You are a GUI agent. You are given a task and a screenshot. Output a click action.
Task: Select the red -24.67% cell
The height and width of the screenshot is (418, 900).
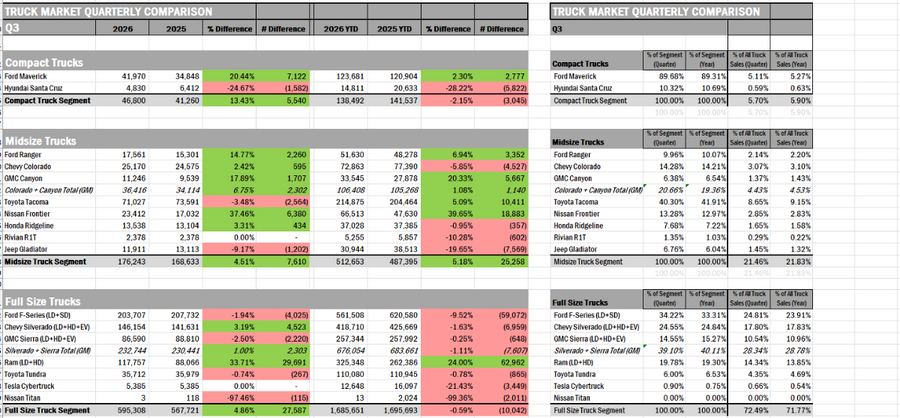[229, 88]
